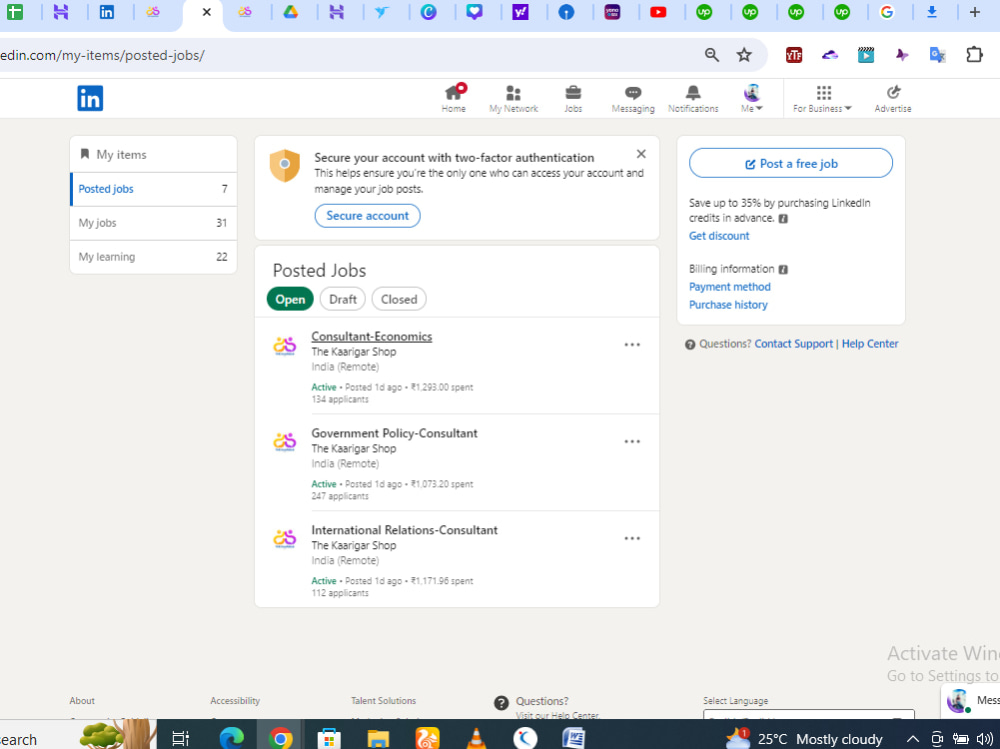The height and width of the screenshot is (749, 1000).
Task: Select the Open jobs filter
Action: coord(290,299)
